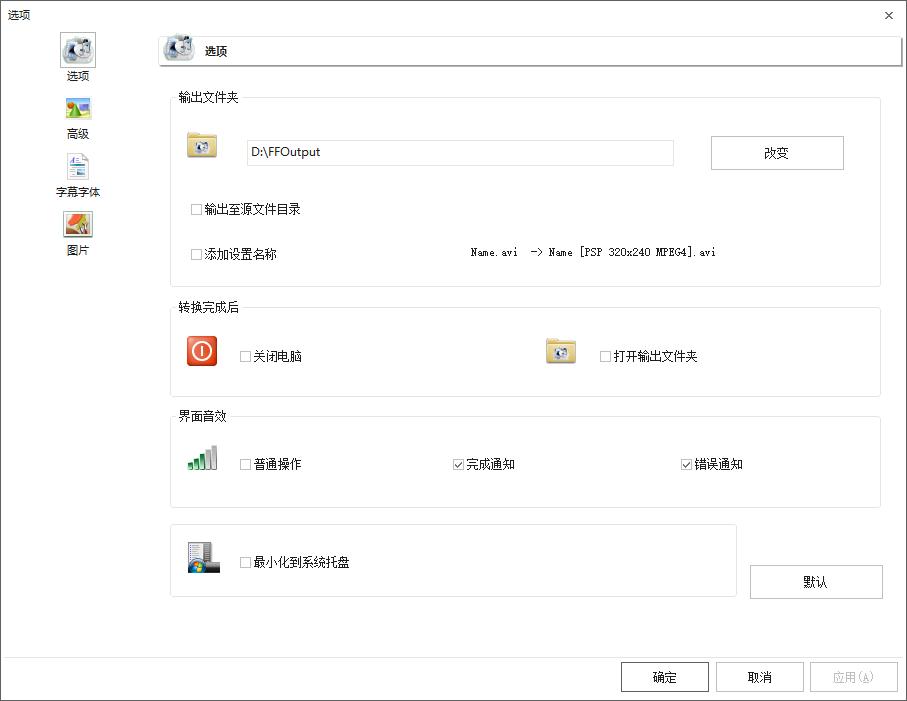Open the 高级 settings category icon
907x701 pixels.
[78, 109]
